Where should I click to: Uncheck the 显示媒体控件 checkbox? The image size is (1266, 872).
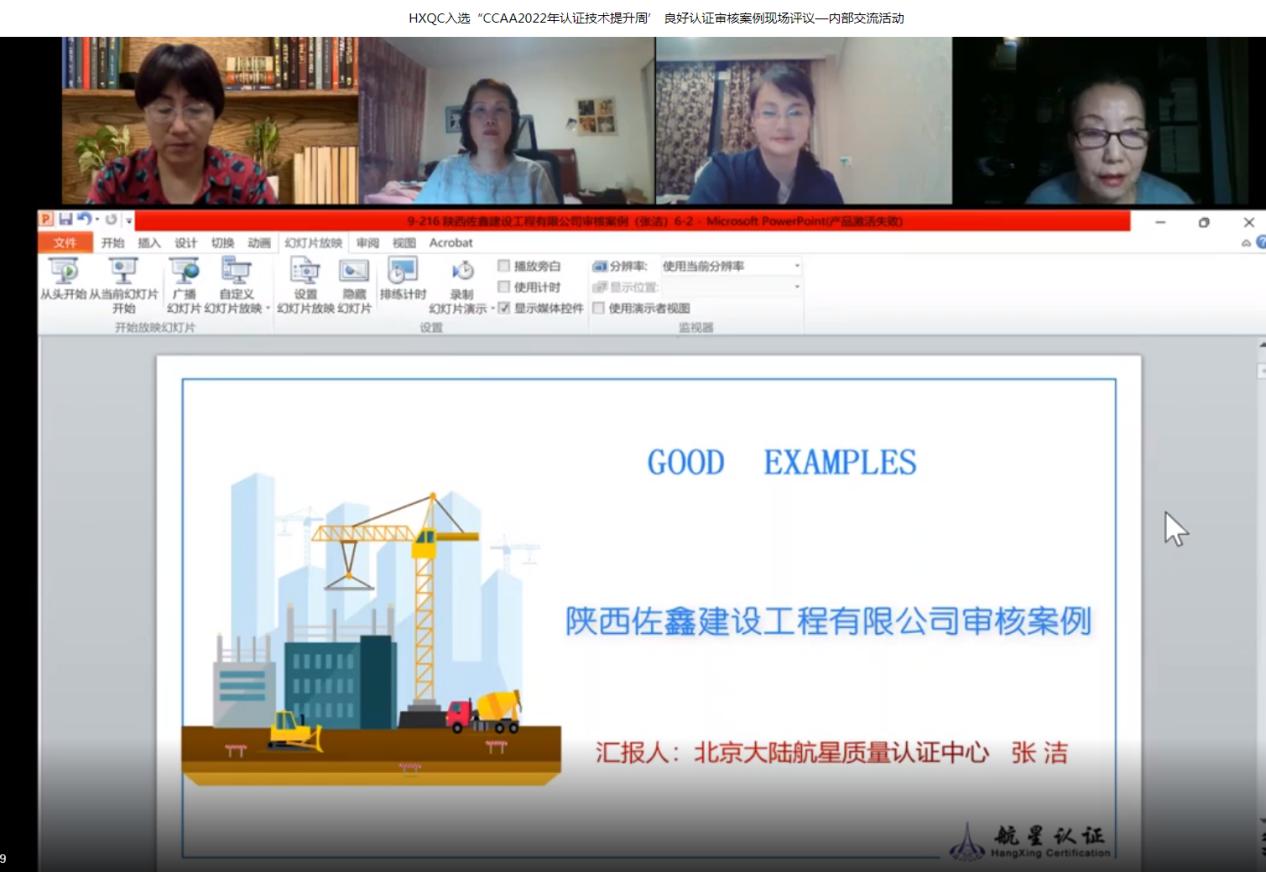click(504, 308)
